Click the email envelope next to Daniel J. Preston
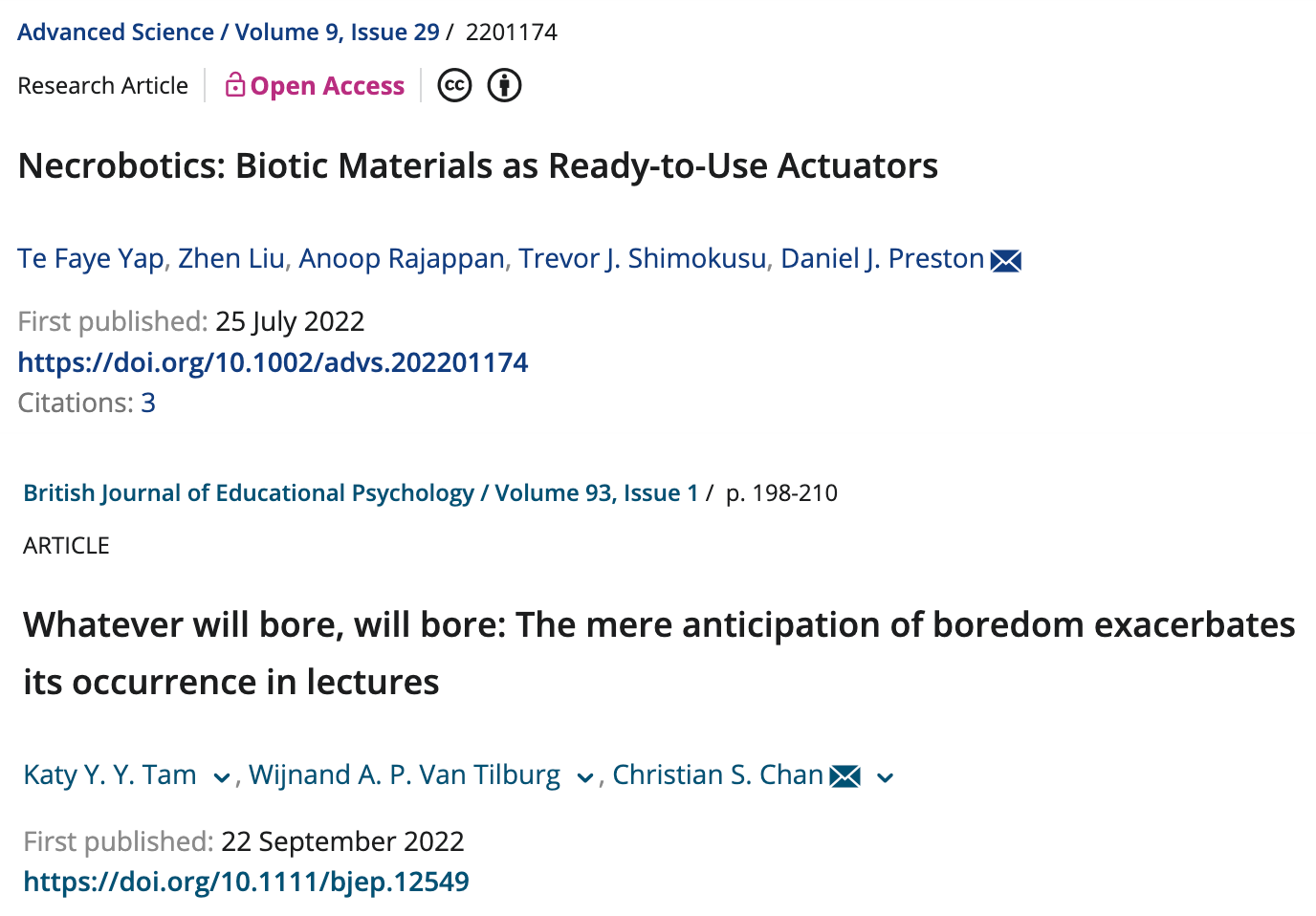This screenshot has height=916, width=1316. coord(1005,260)
